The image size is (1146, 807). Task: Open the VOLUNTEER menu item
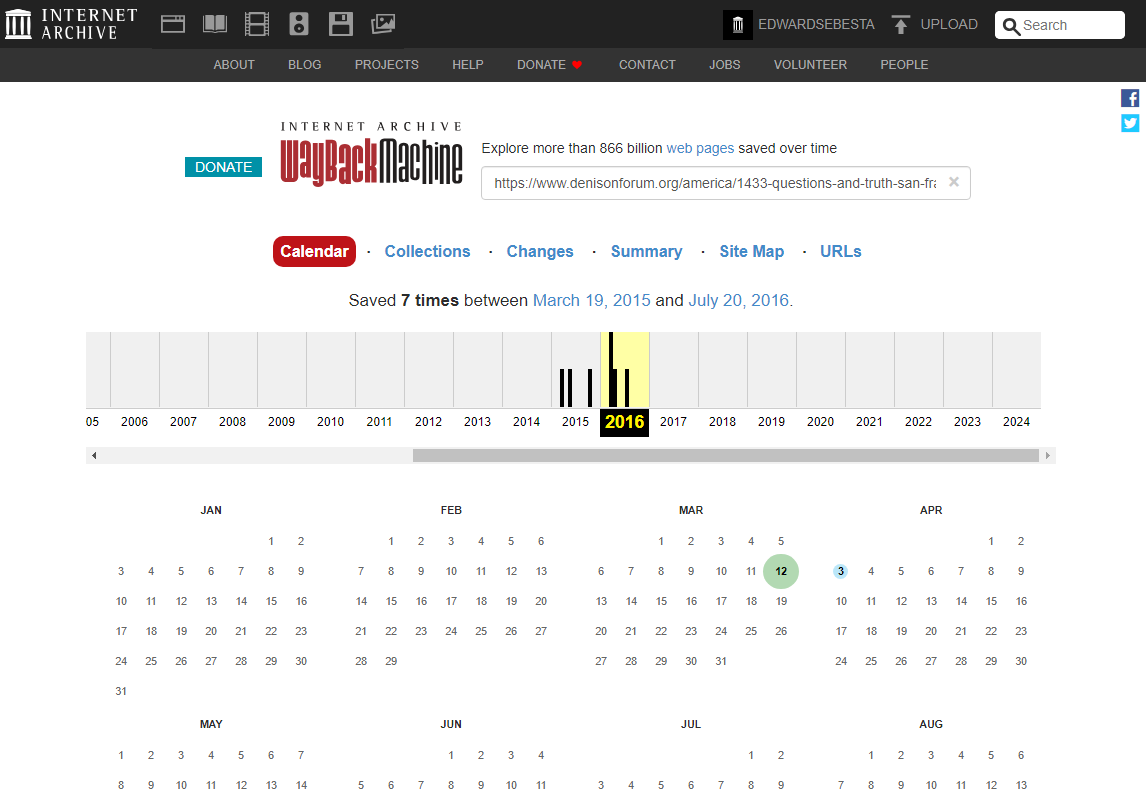click(811, 65)
